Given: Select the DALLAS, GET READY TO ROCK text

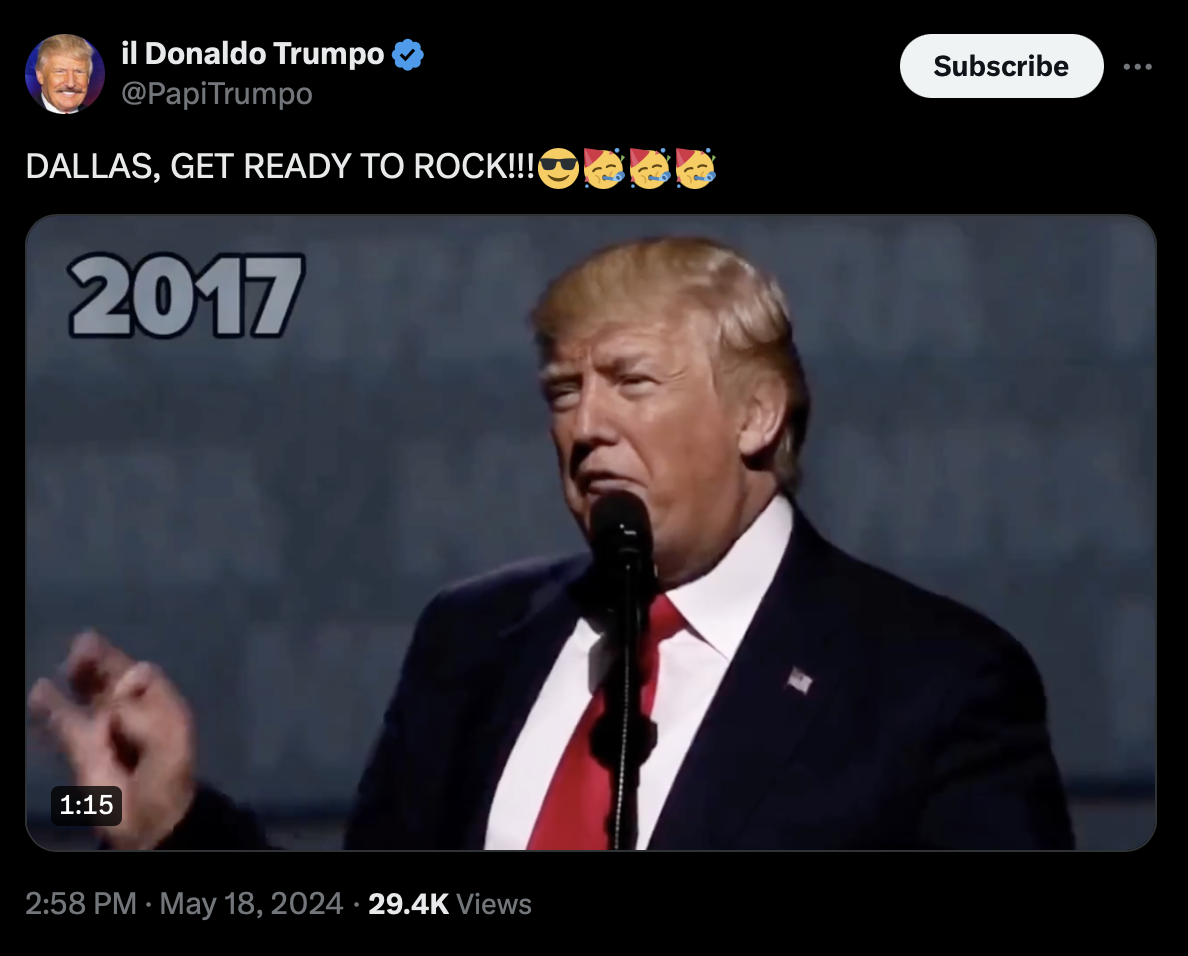Looking at the screenshot, I should (x=280, y=167).
